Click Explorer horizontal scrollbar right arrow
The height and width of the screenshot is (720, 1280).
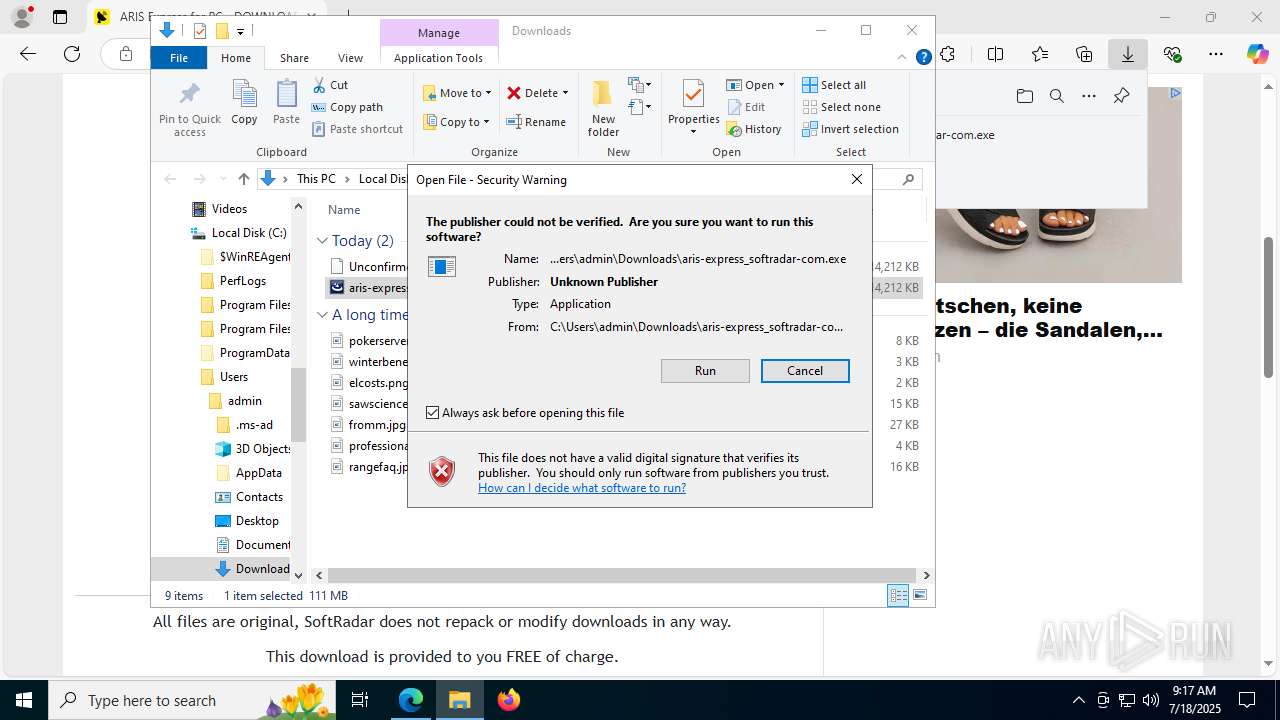[926, 575]
